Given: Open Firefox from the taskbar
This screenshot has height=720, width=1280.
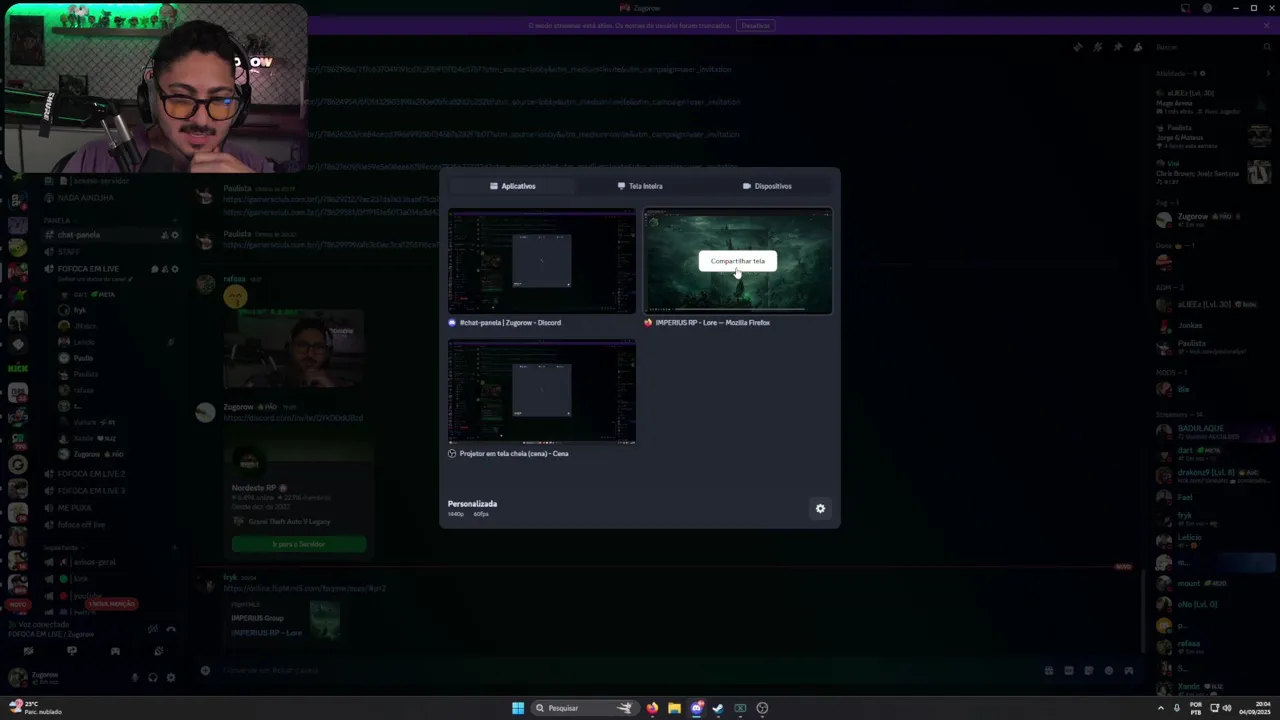Looking at the screenshot, I should [x=652, y=708].
